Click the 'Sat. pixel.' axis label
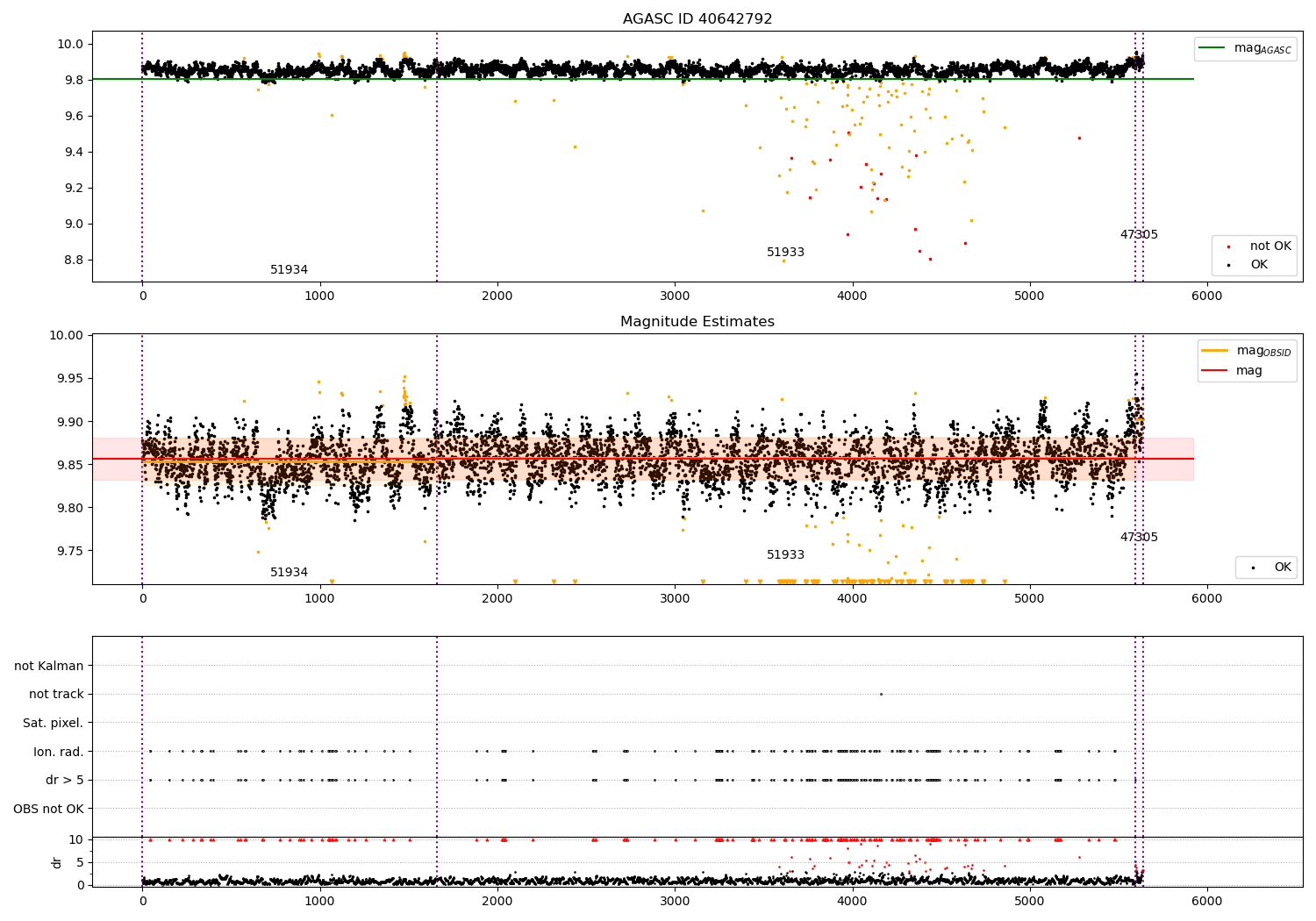Viewport: 1316px width, 921px height. point(54,723)
